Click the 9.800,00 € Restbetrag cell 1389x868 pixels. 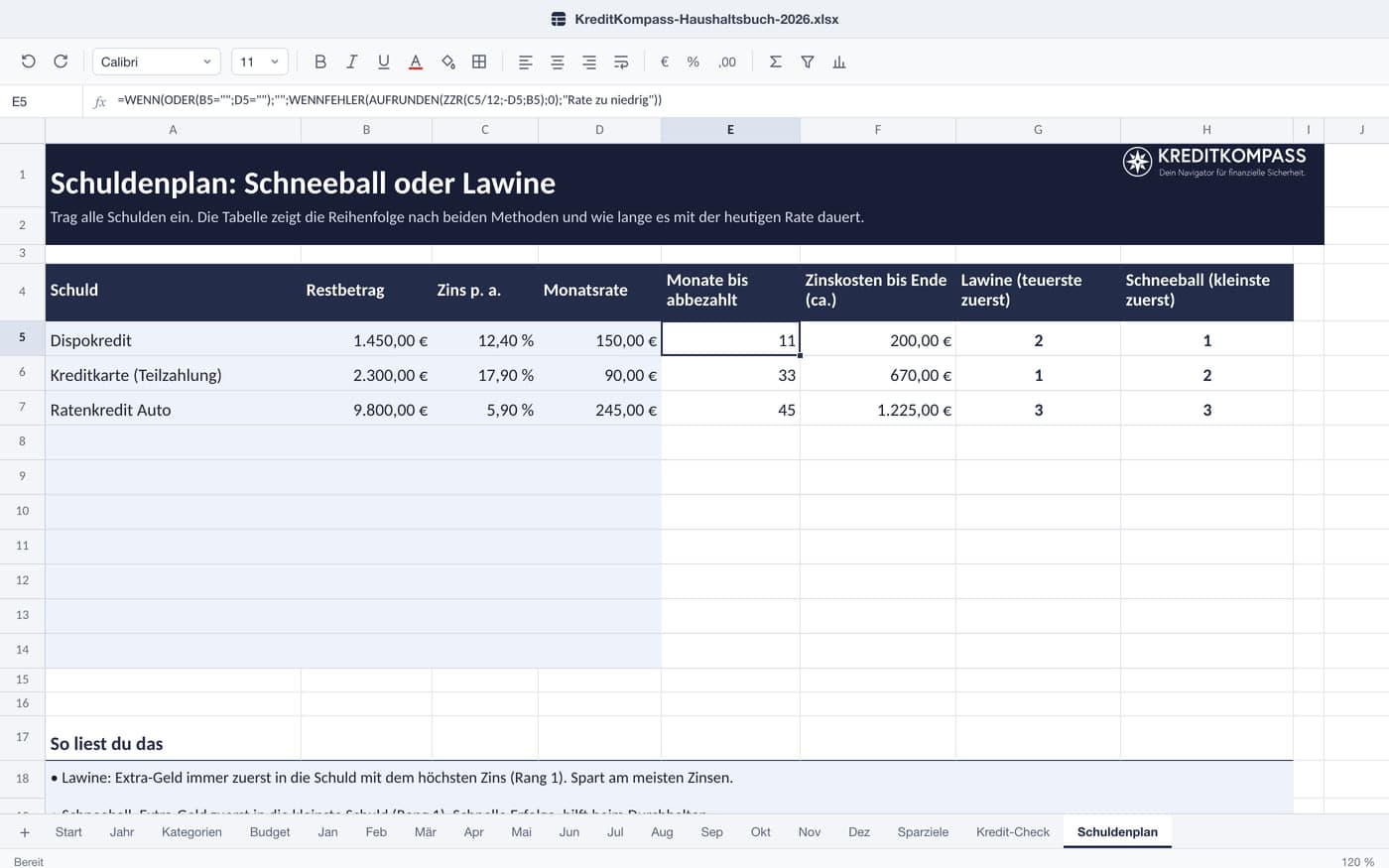pos(366,409)
